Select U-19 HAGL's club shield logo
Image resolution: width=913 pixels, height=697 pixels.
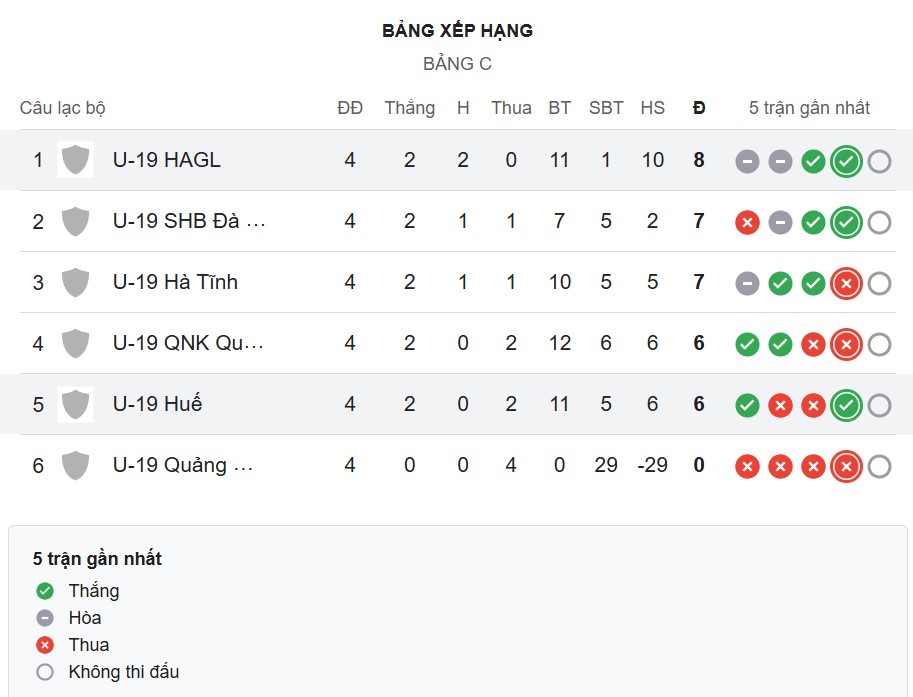click(x=75, y=159)
